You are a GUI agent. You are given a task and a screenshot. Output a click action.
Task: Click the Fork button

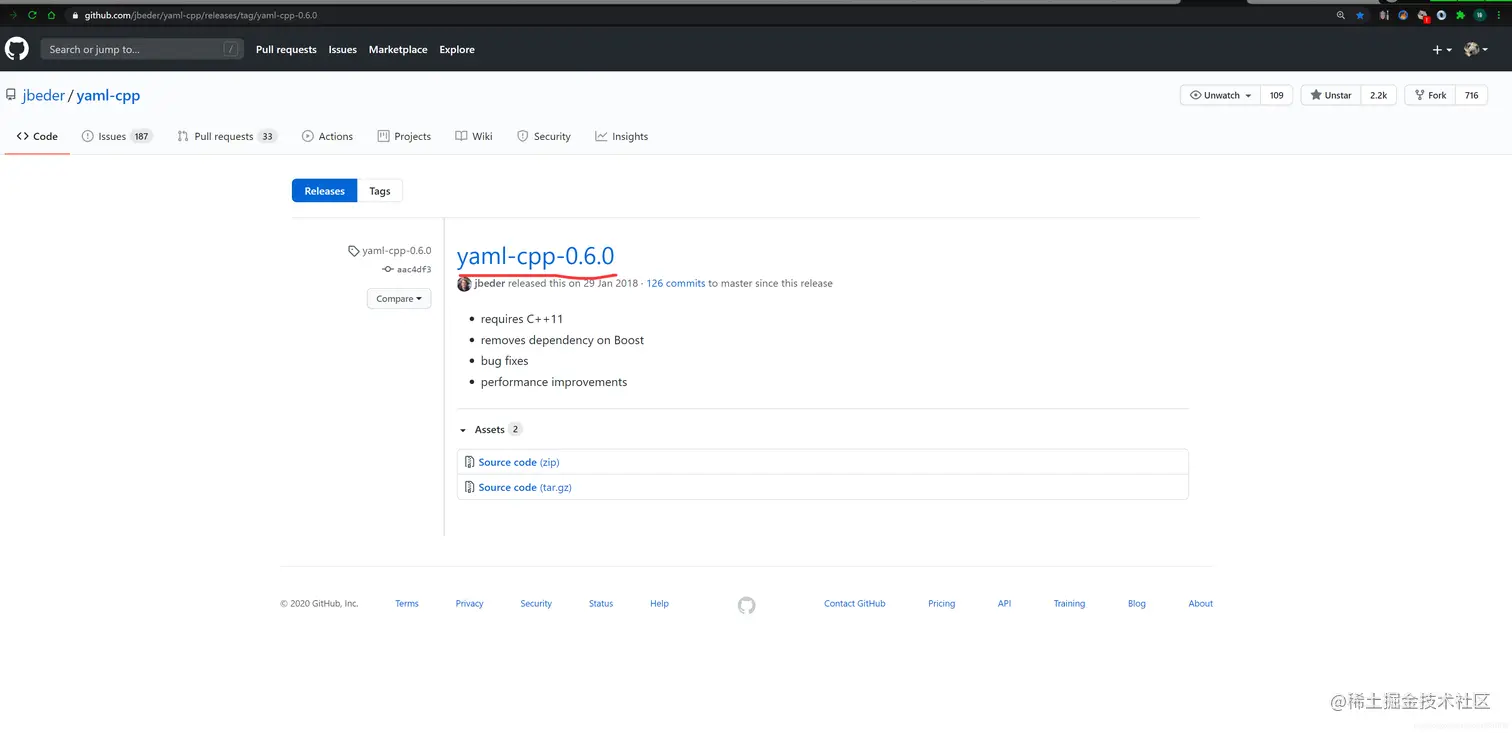point(1430,95)
